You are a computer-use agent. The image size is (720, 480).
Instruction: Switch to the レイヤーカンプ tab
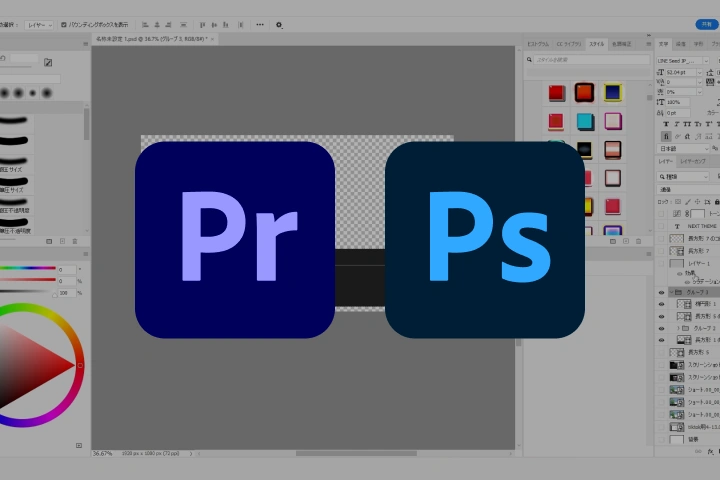tap(693, 161)
